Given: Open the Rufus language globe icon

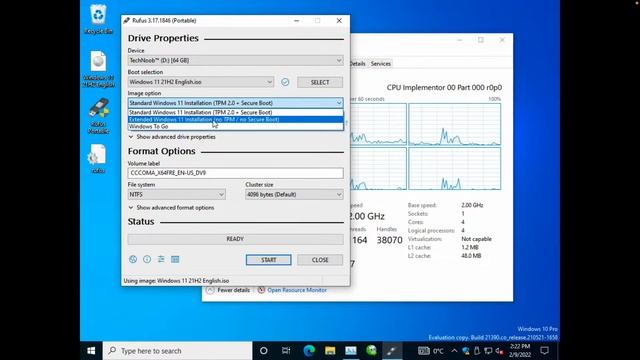Looking at the screenshot, I should click(x=133, y=259).
